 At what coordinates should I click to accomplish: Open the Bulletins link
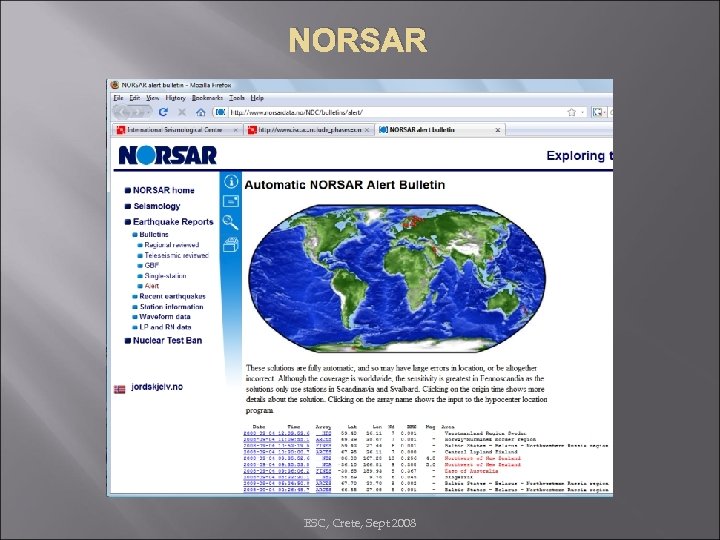pos(154,235)
